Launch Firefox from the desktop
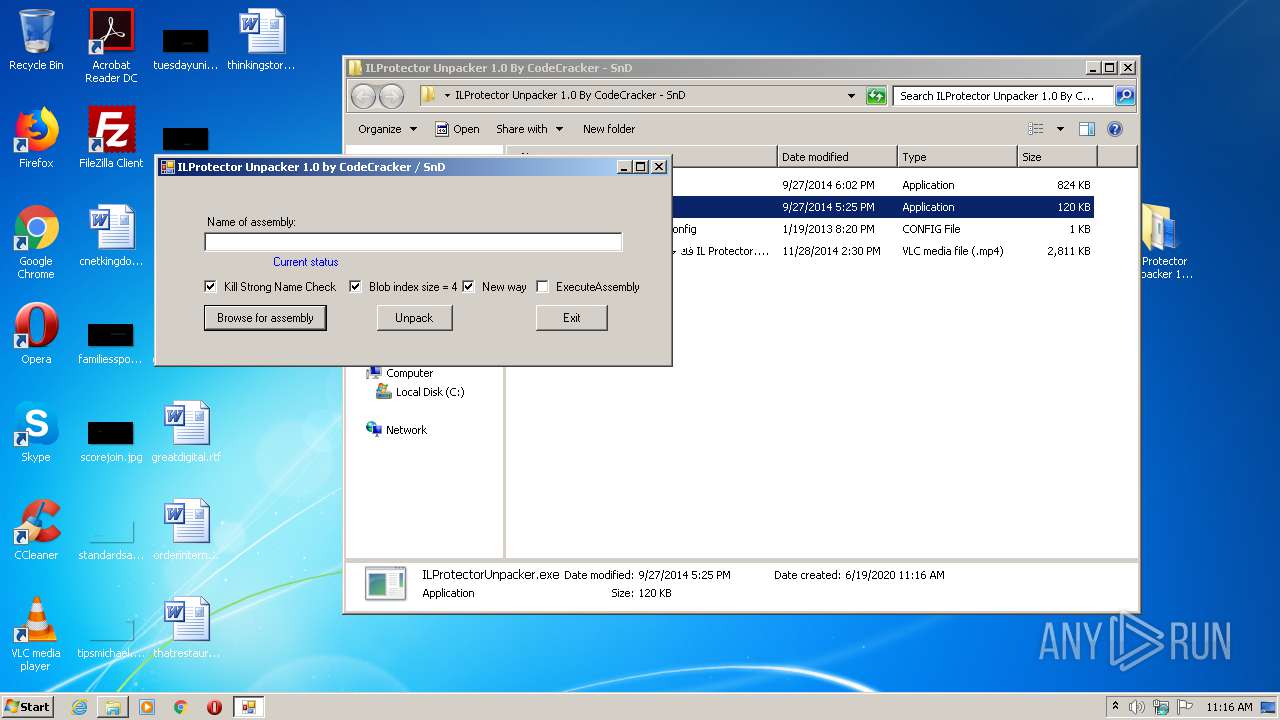1280x720 pixels. tap(36, 137)
